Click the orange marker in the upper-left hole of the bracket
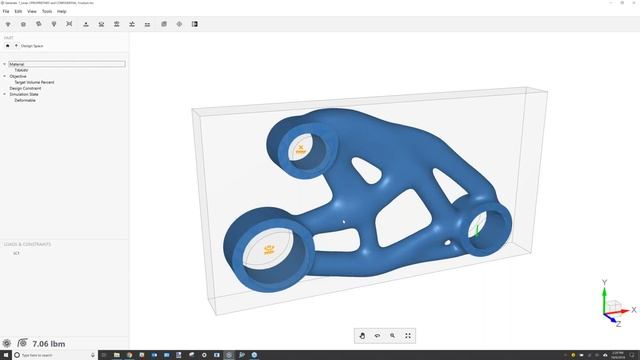The image size is (640, 360). click(301, 149)
